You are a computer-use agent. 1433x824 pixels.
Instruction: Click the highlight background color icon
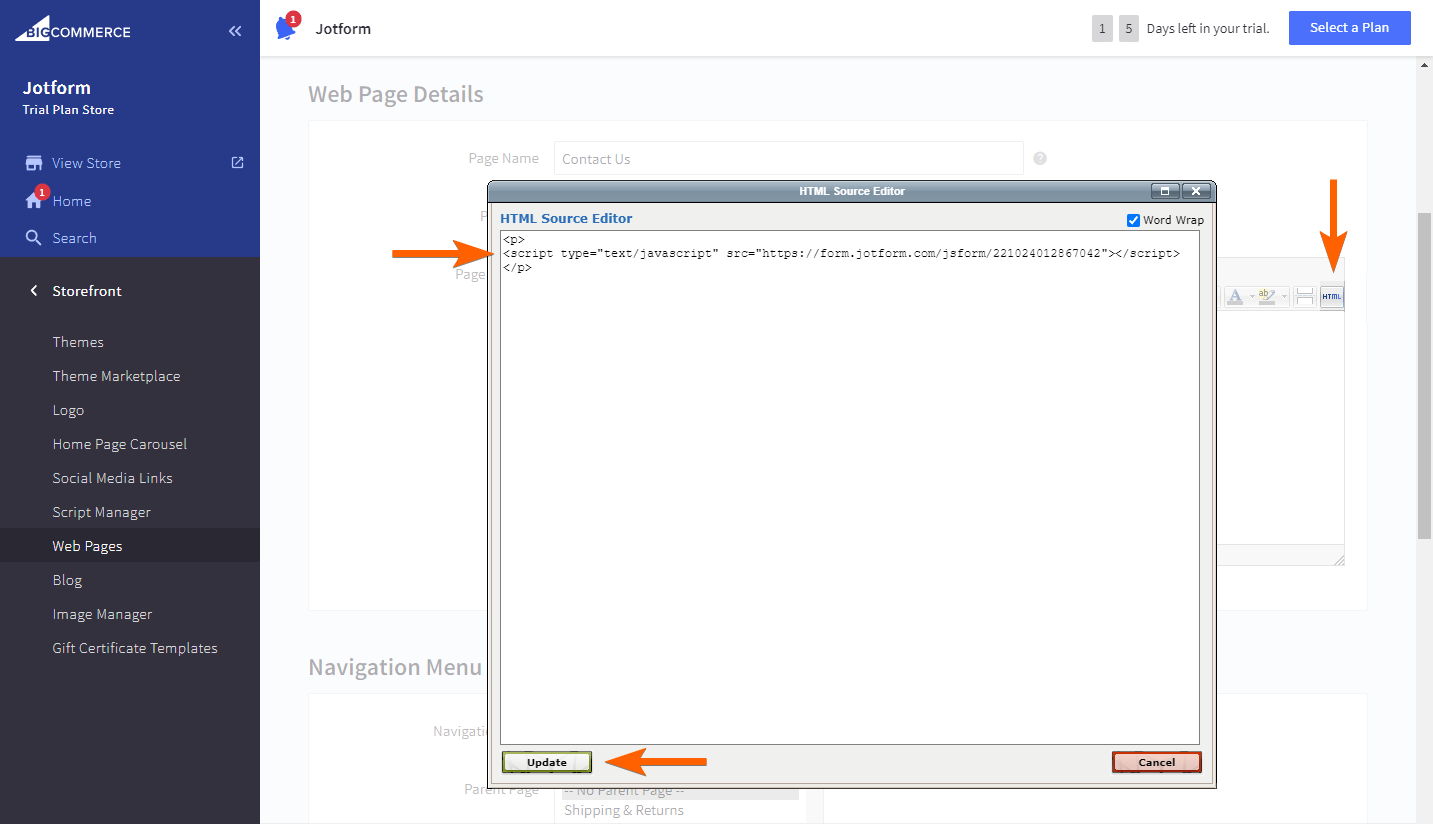1266,296
